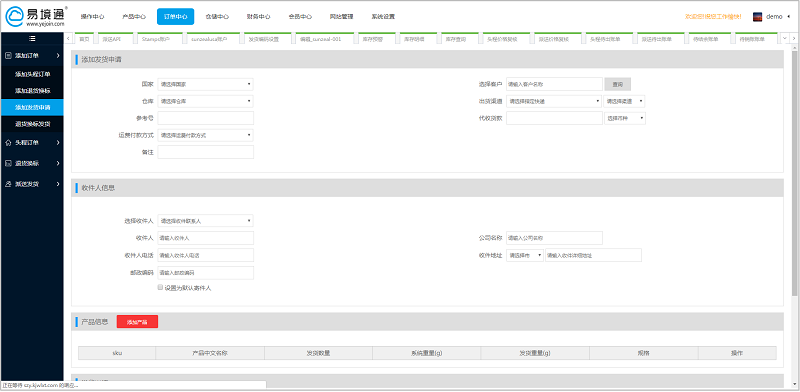Open the 国家 country dropdown
Viewport: 800px width, 392px height.
(x=205, y=84)
